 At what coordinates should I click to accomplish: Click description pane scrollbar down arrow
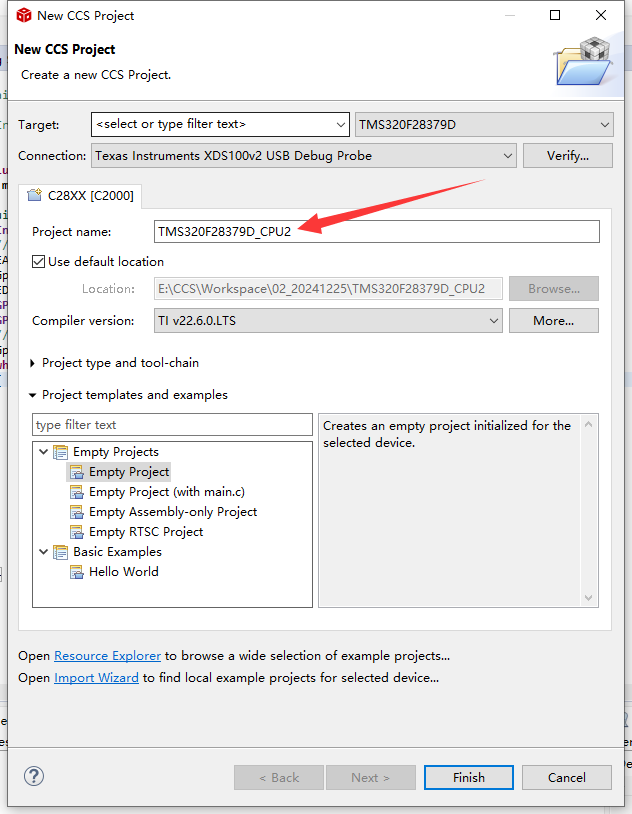(588, 598)
